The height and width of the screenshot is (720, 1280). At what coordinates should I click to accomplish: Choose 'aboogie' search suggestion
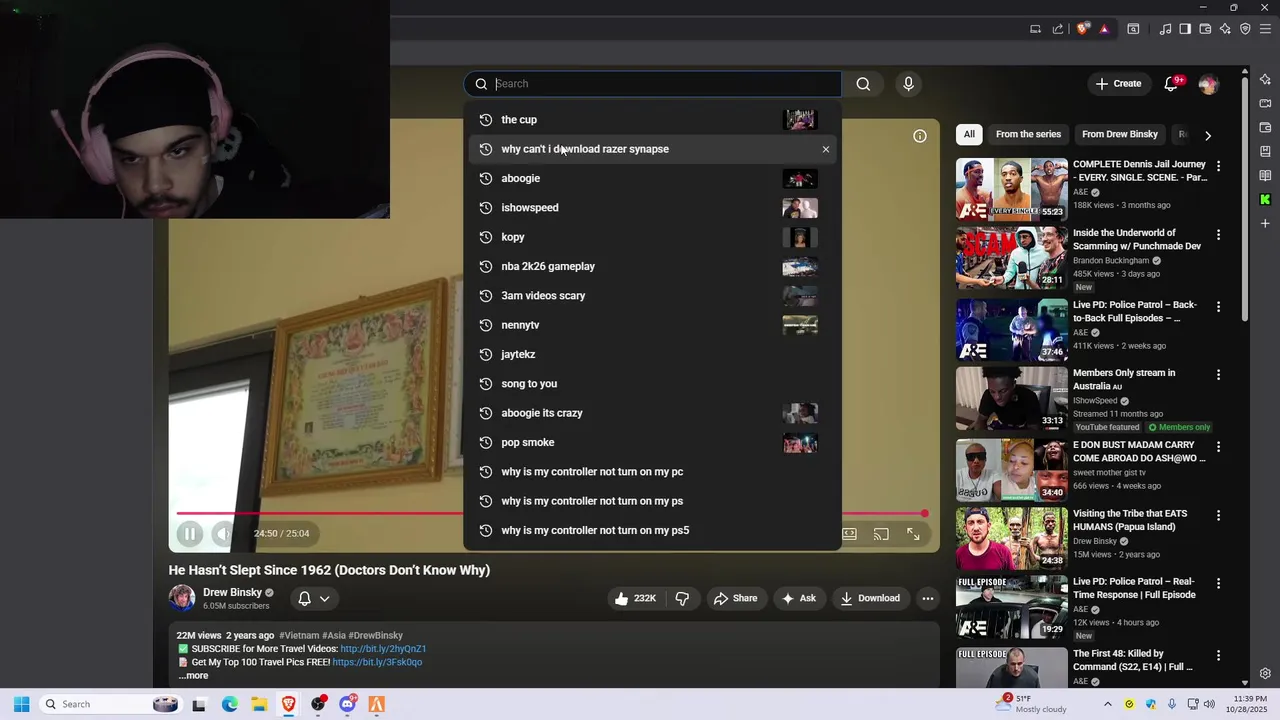(654, 178)
